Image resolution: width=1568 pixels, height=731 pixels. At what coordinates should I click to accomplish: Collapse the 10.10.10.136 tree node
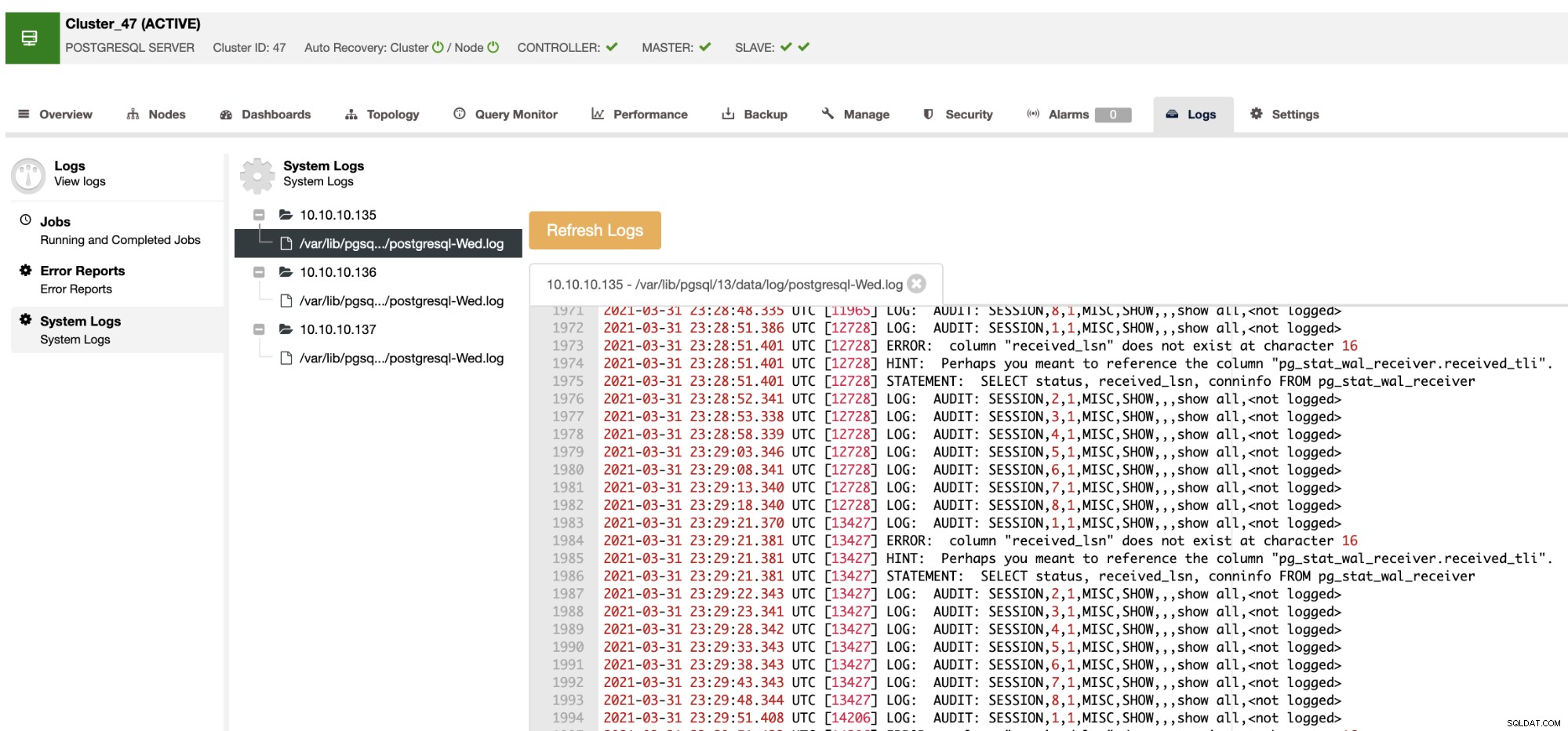click(x=259, y=272)
